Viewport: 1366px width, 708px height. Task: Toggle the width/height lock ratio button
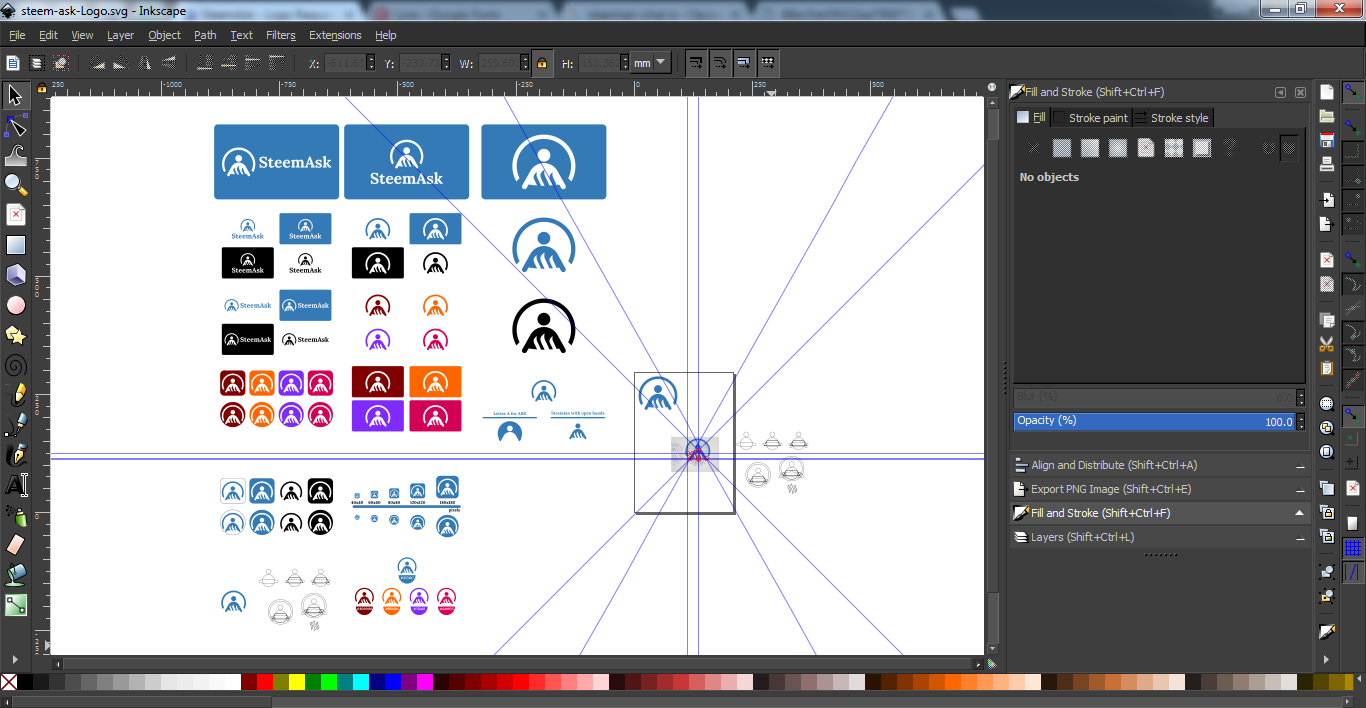coord(541,63)
